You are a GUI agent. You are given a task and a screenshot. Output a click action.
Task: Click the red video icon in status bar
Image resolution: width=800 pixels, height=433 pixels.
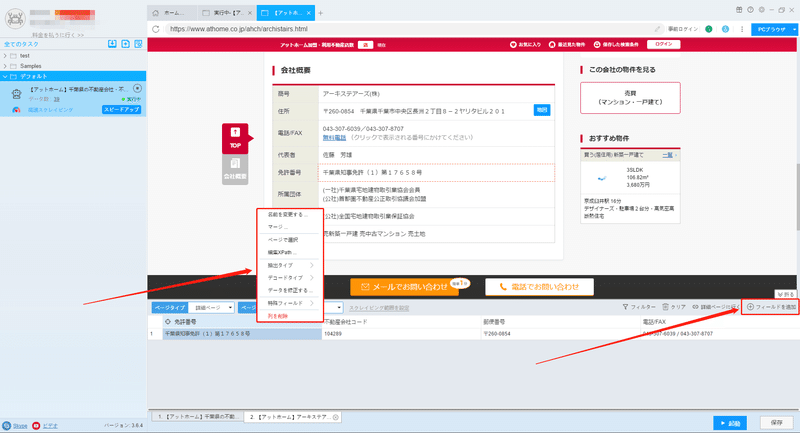click(36, 425)
